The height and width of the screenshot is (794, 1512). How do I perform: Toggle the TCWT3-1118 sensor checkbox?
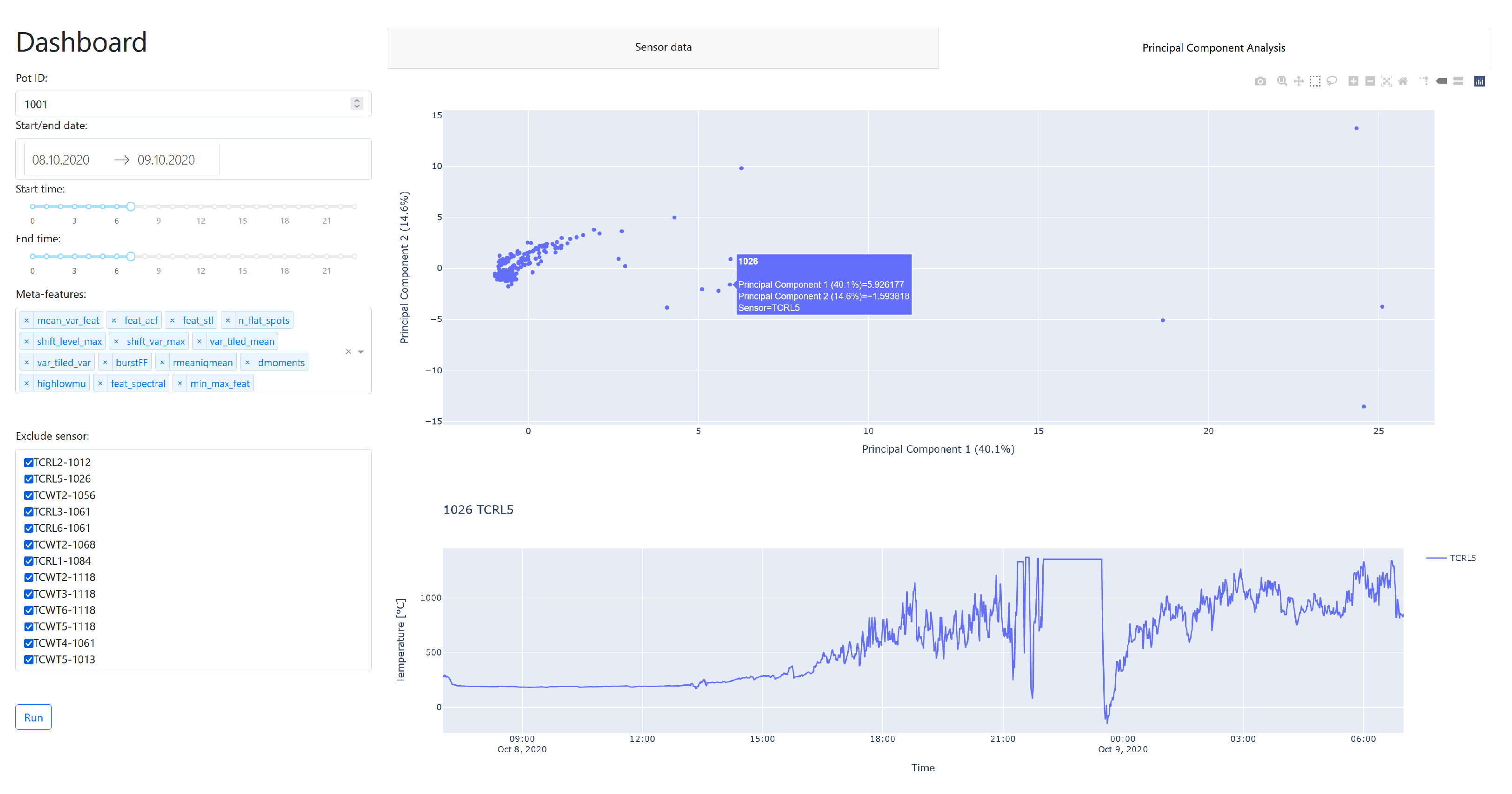click(28, 594)
